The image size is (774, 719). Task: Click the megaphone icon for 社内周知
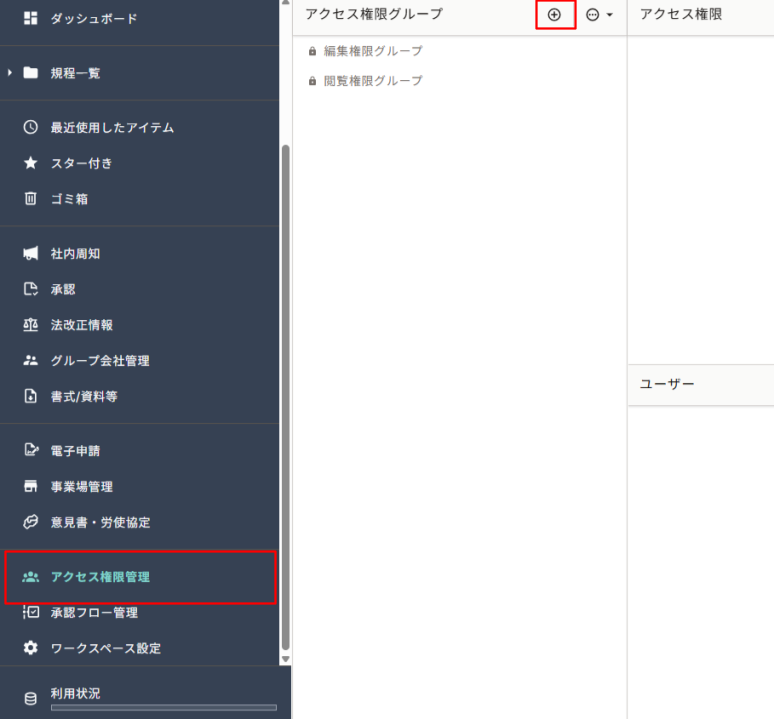pos(31,254)
